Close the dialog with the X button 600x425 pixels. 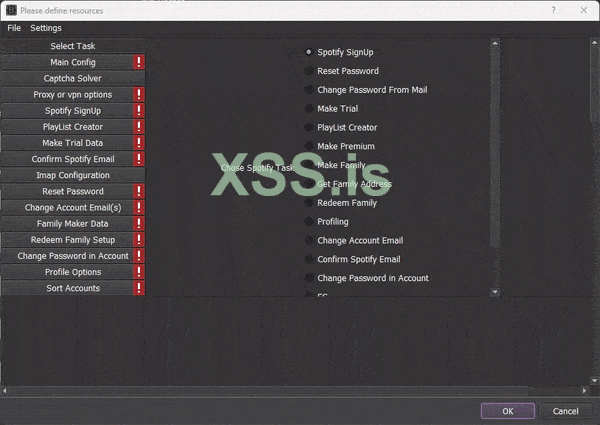click(x=584, y=10)
